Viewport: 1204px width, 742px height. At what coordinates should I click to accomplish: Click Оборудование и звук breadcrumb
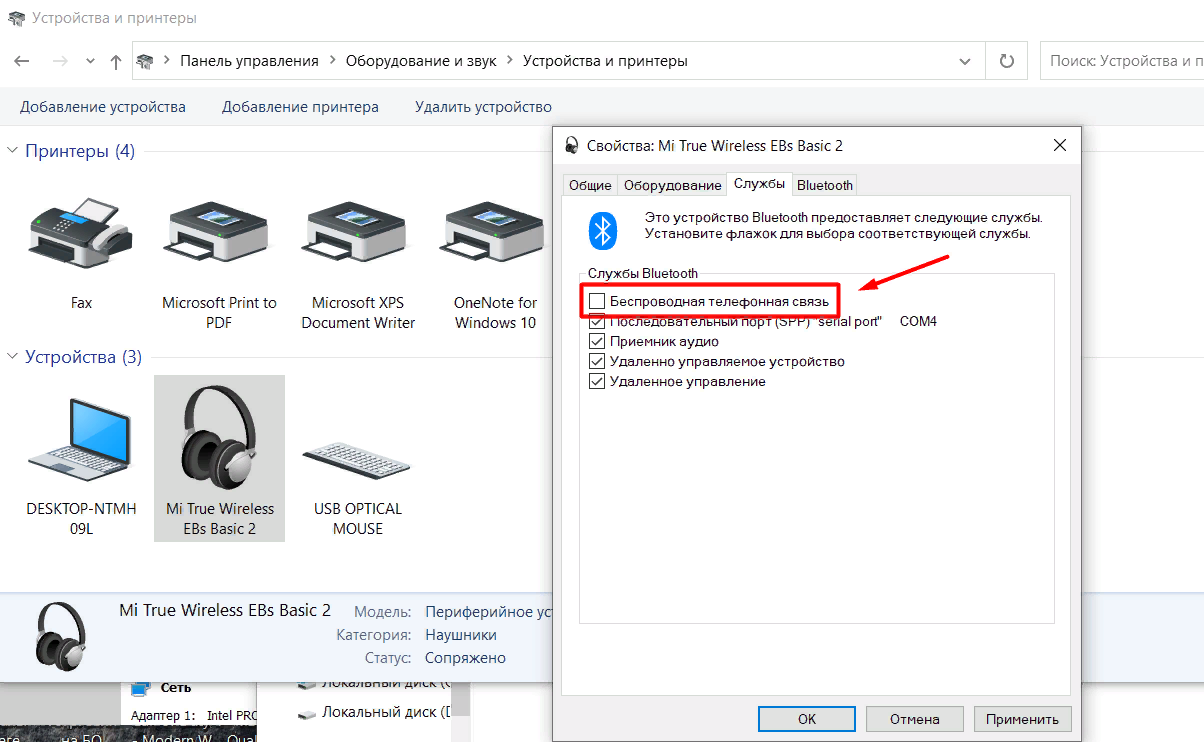421,61
